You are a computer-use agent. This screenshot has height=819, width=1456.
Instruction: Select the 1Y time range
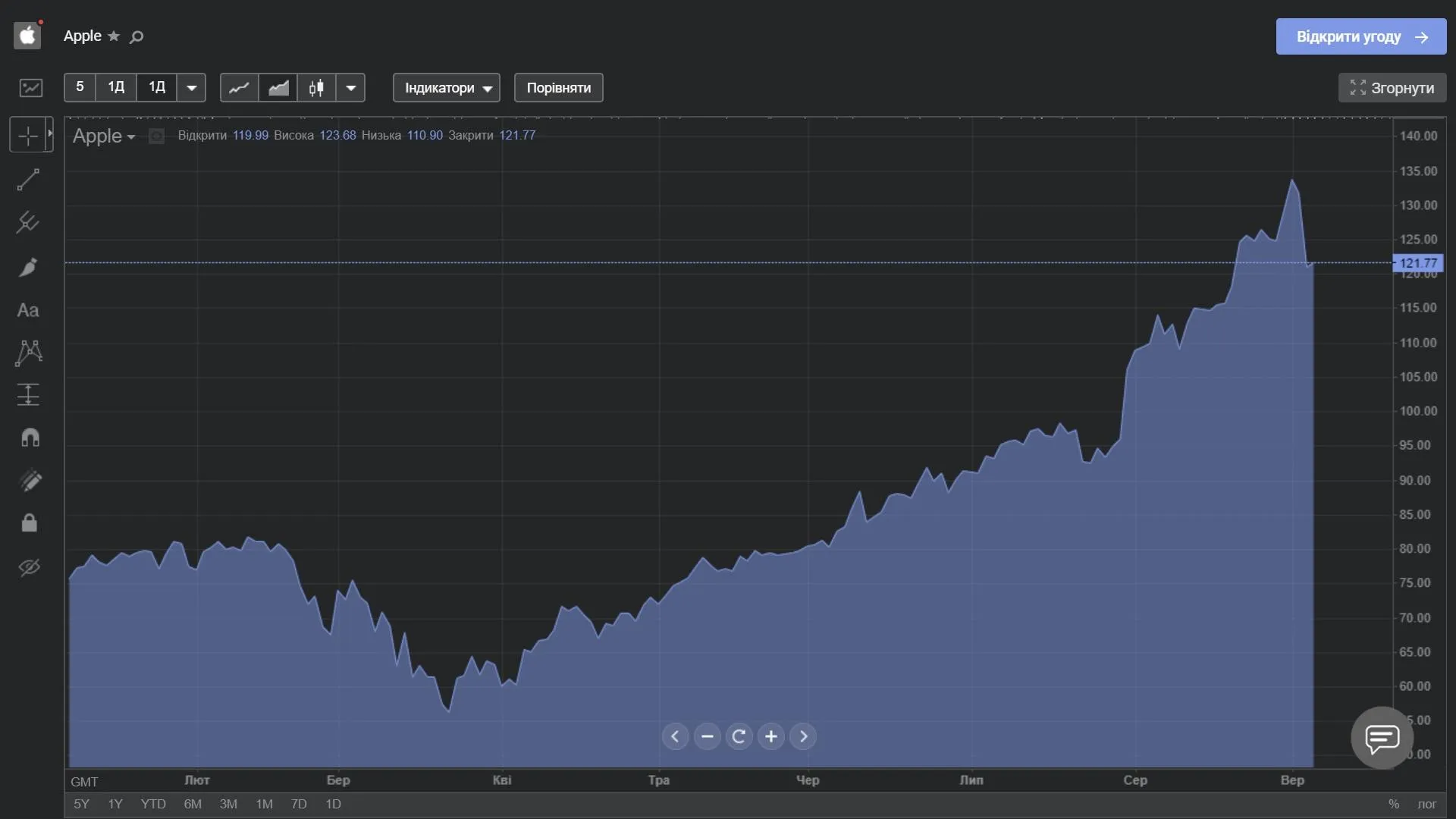[x=115, y=804]
